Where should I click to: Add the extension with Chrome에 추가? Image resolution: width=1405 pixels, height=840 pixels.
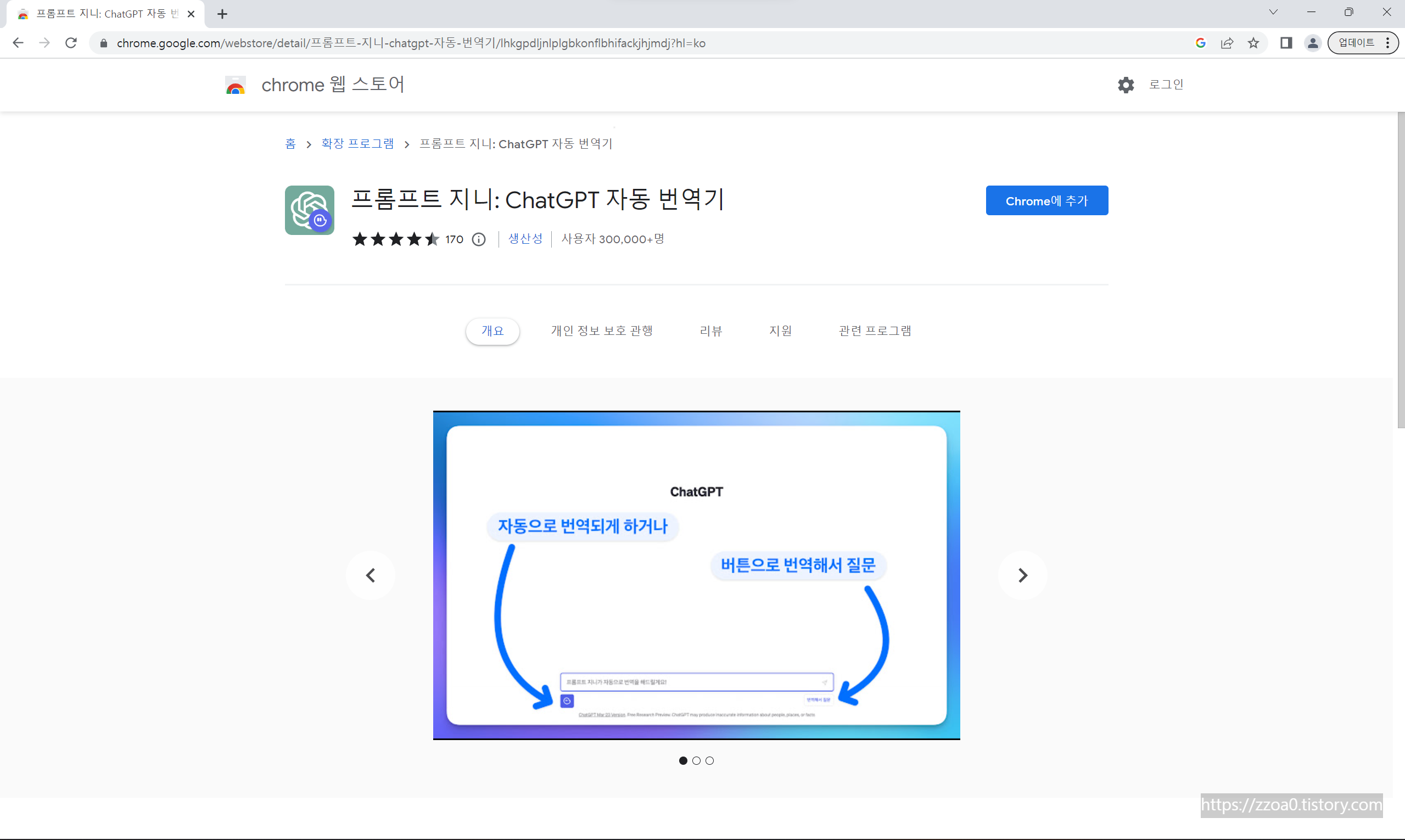click(1046, 200)
